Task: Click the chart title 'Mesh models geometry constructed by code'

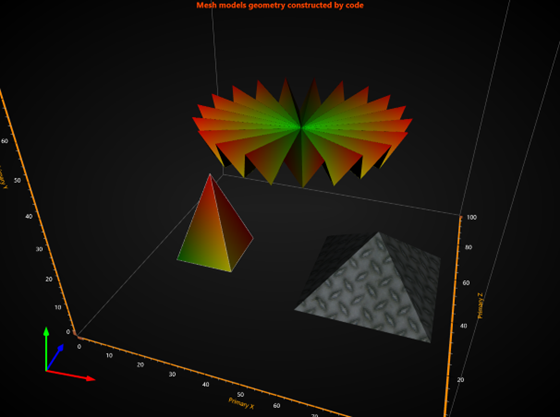Action: pos(280,5)
